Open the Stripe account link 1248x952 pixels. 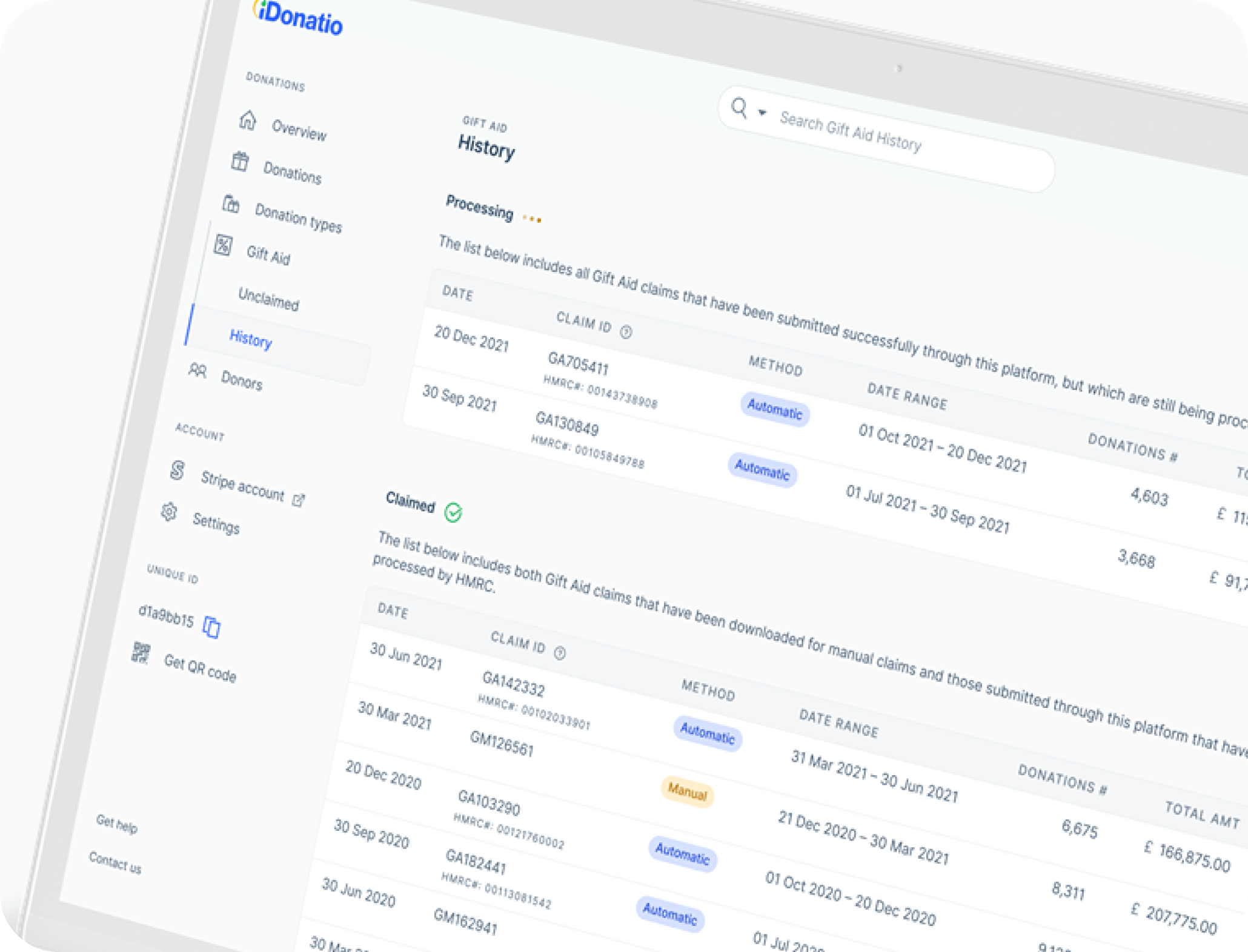point(242,485)
